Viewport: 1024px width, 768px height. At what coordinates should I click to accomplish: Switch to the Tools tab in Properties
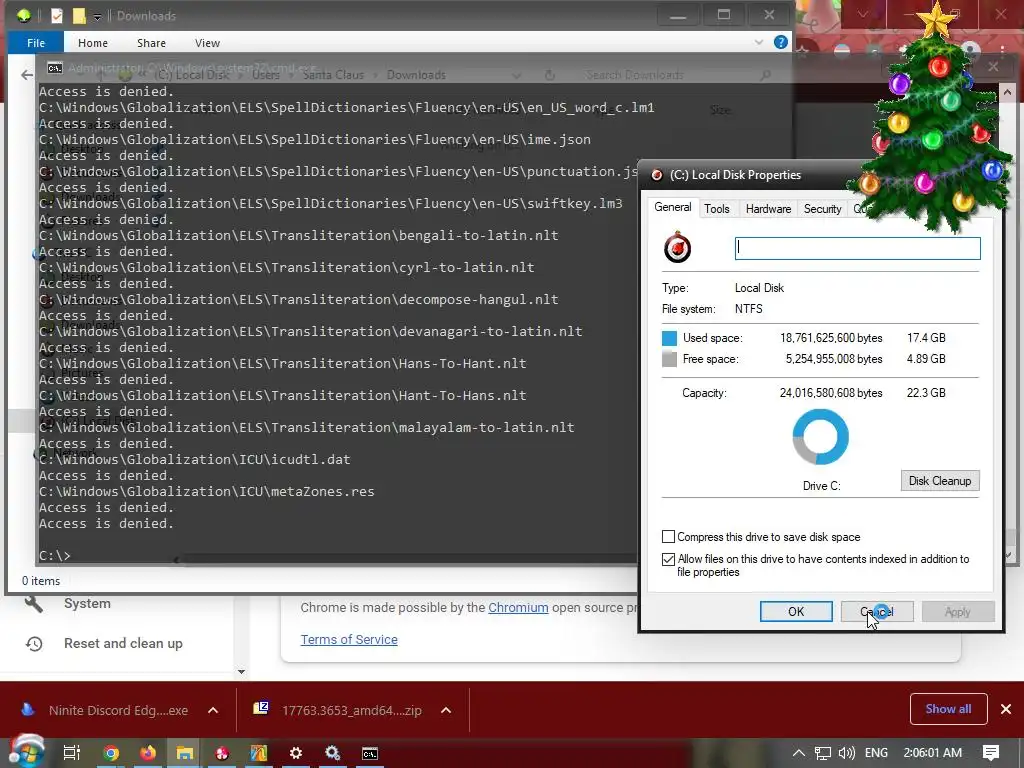(x=716, y=209)
